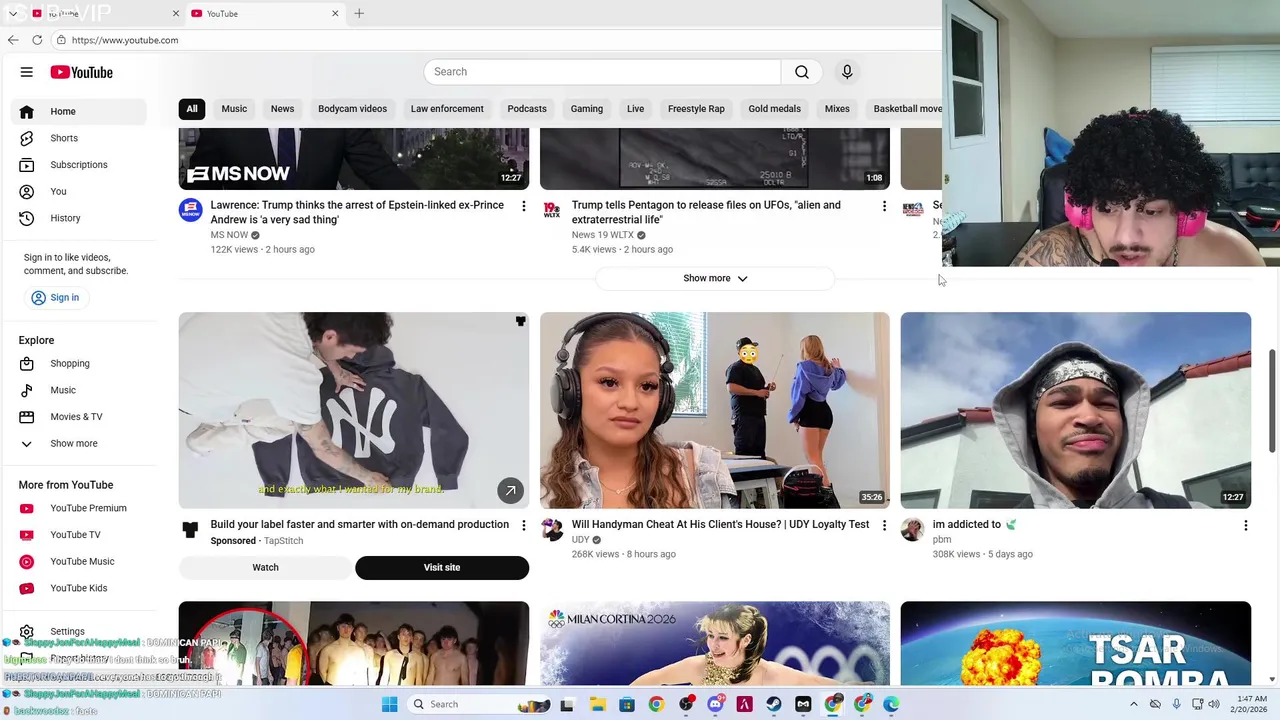
Task: Open Settings in the sidebar
Action: click(80, 631)
